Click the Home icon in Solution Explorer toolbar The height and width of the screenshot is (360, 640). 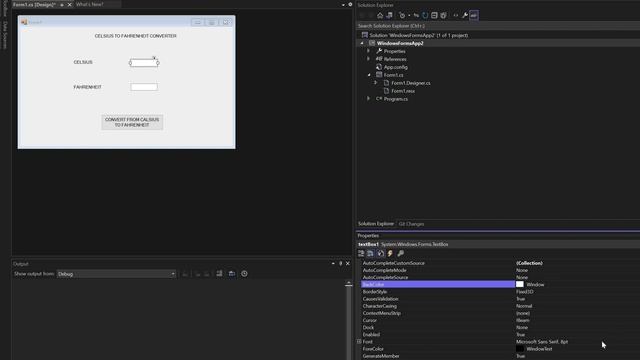tap(380, 16)
